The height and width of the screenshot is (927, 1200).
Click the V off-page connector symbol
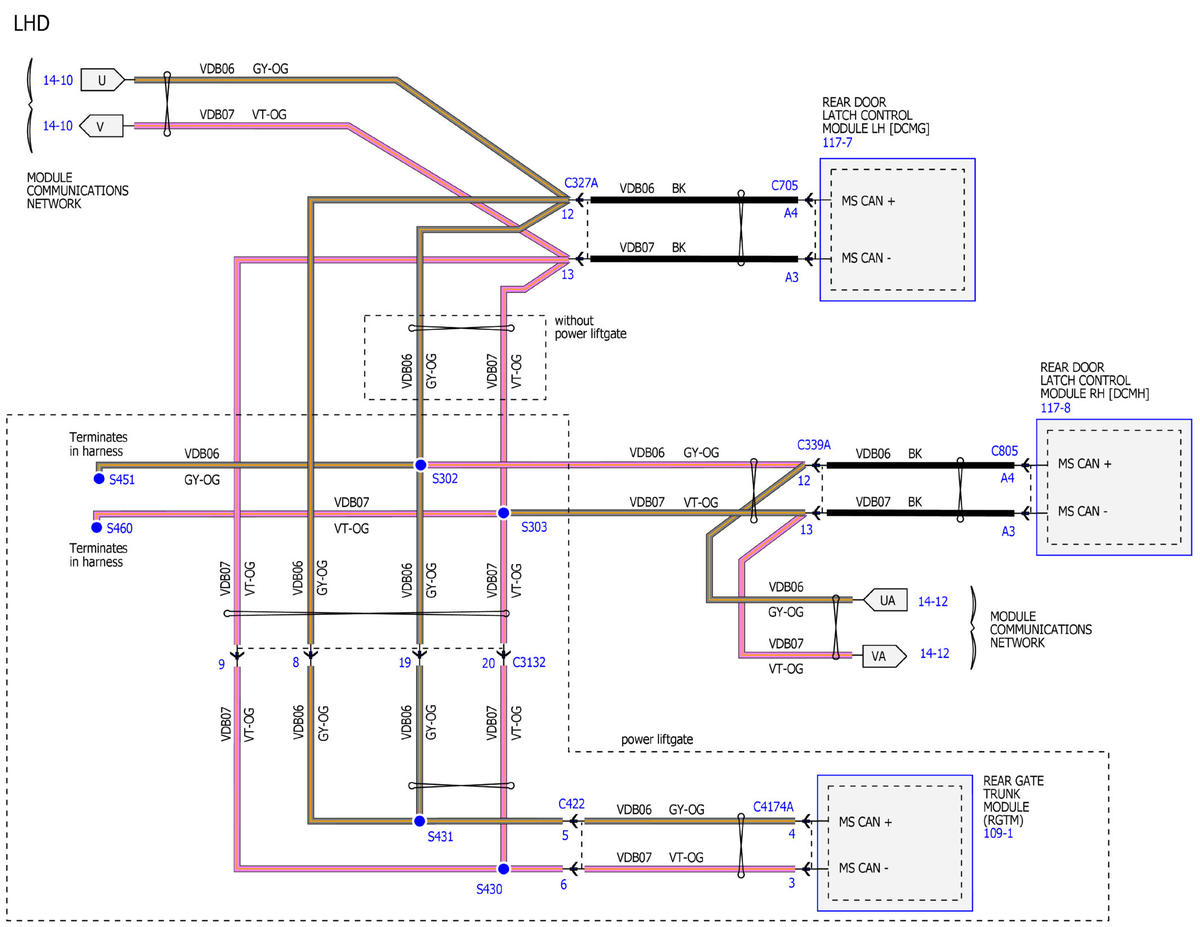pyautogui.click(x=101, y=126)
